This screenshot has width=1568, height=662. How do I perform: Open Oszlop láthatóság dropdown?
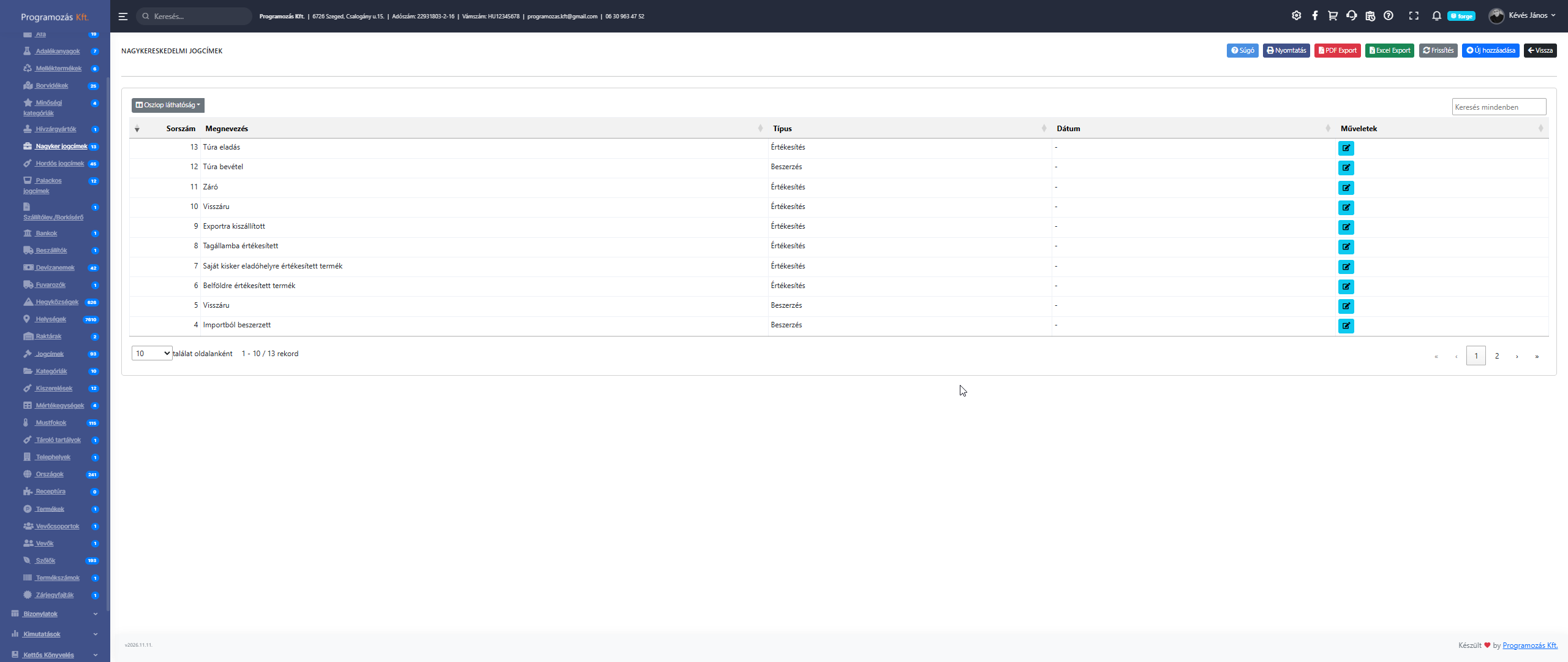point(168,105)
